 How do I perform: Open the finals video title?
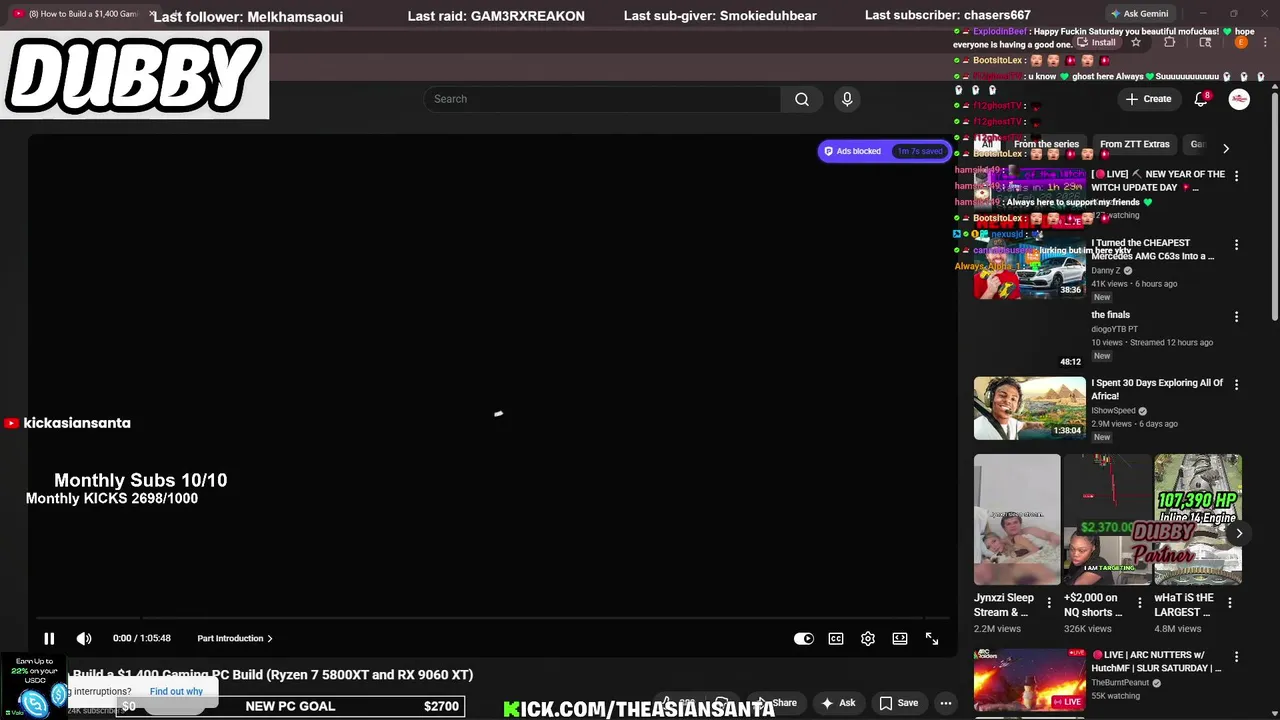point(1110,315)
